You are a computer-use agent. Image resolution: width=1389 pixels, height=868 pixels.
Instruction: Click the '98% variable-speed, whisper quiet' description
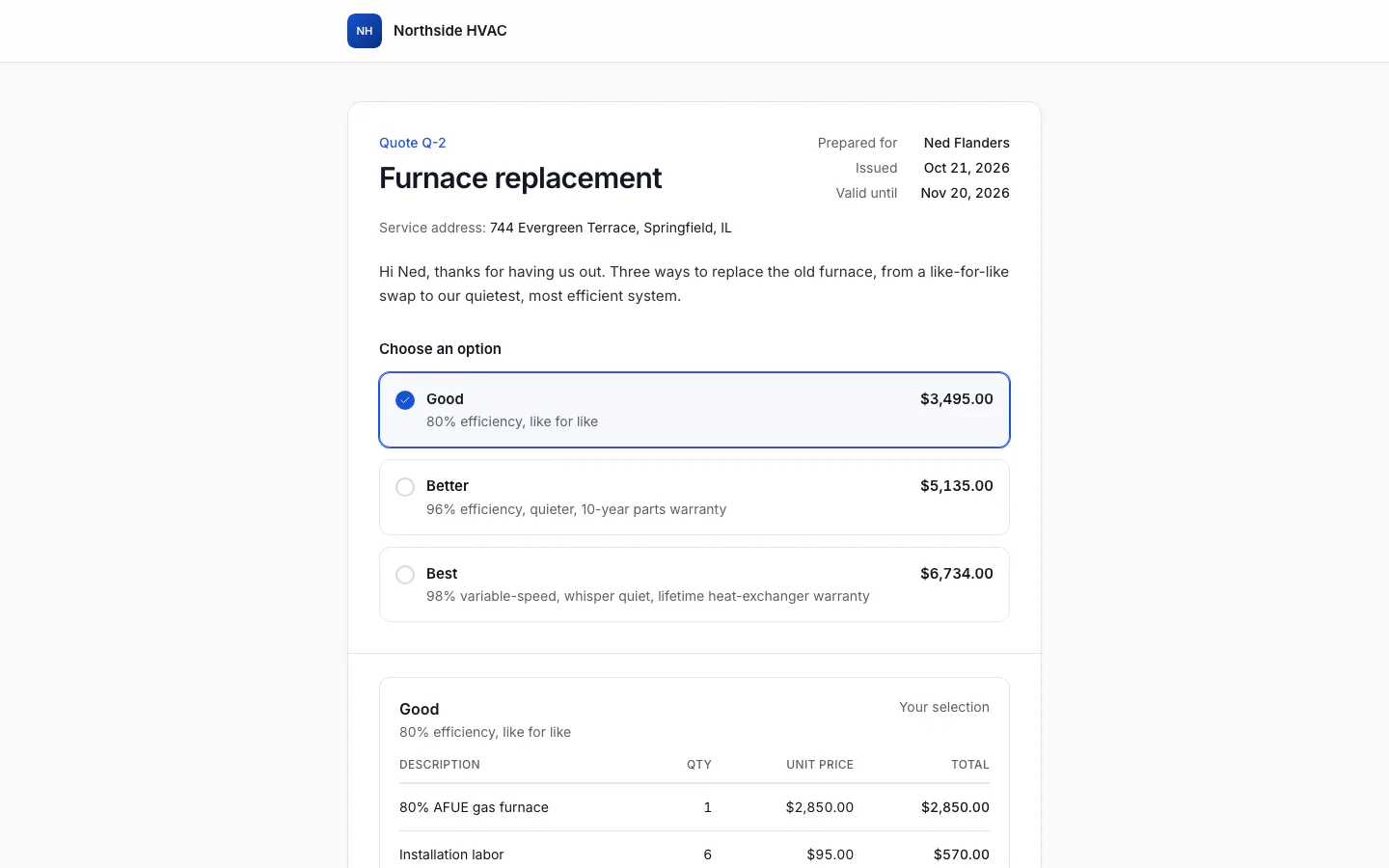tap(648, 596)
